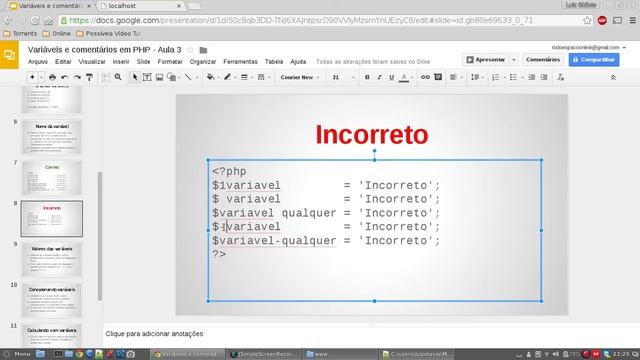Open the Arquivo menu

click(38, 62)
